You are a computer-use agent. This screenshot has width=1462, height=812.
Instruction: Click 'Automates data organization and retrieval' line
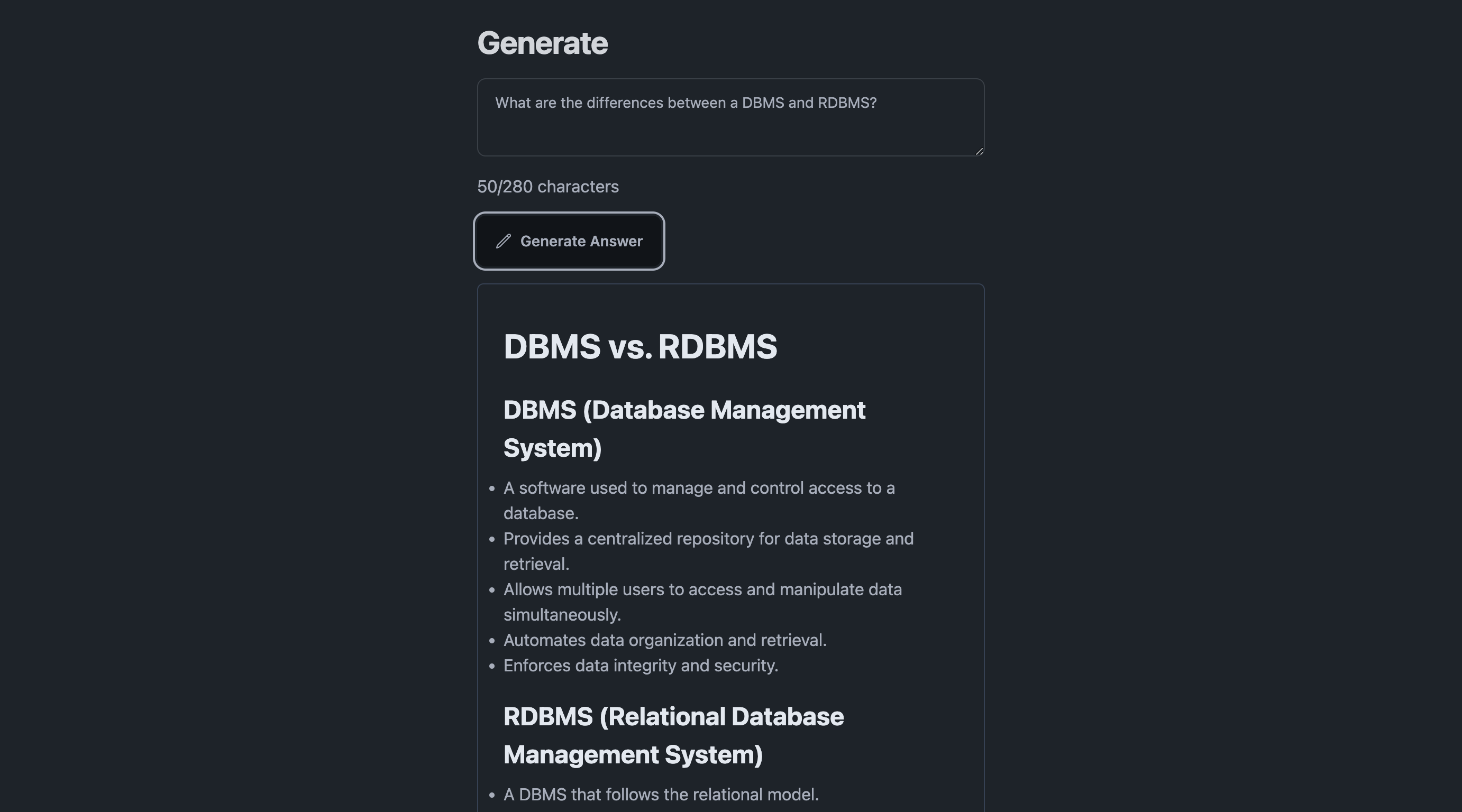664,640
